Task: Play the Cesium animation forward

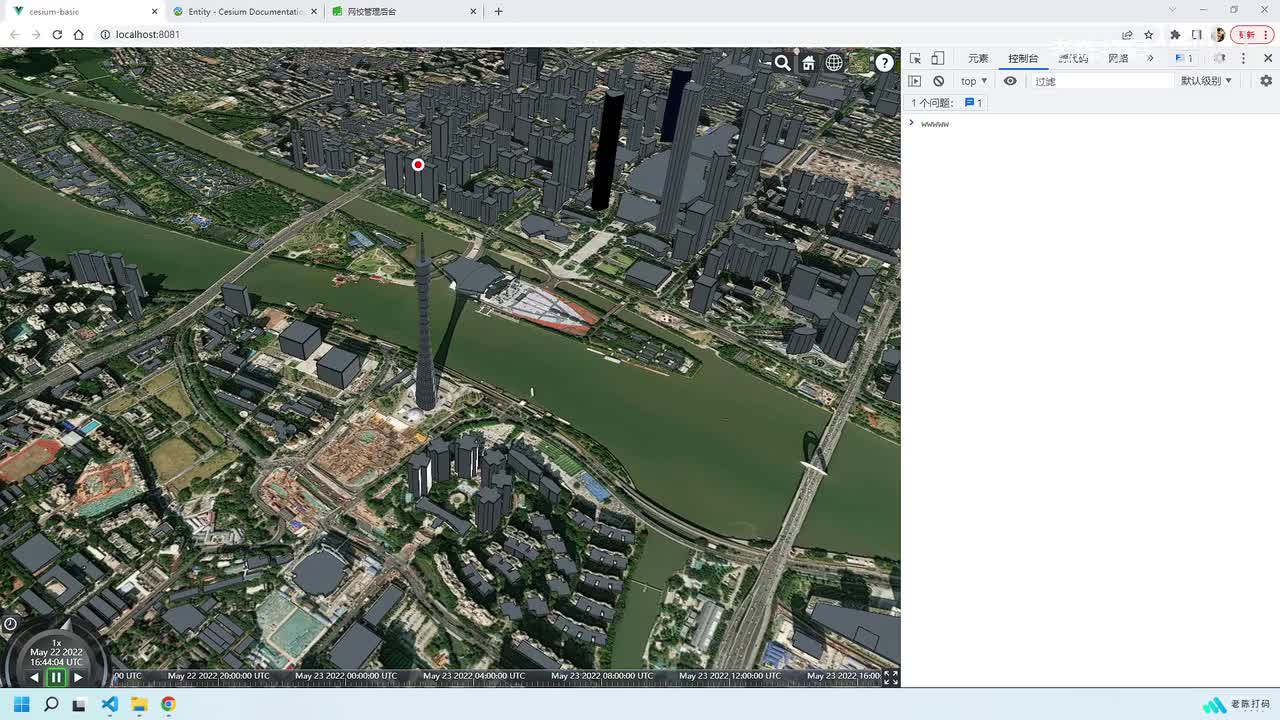Action: click(78, 677)
